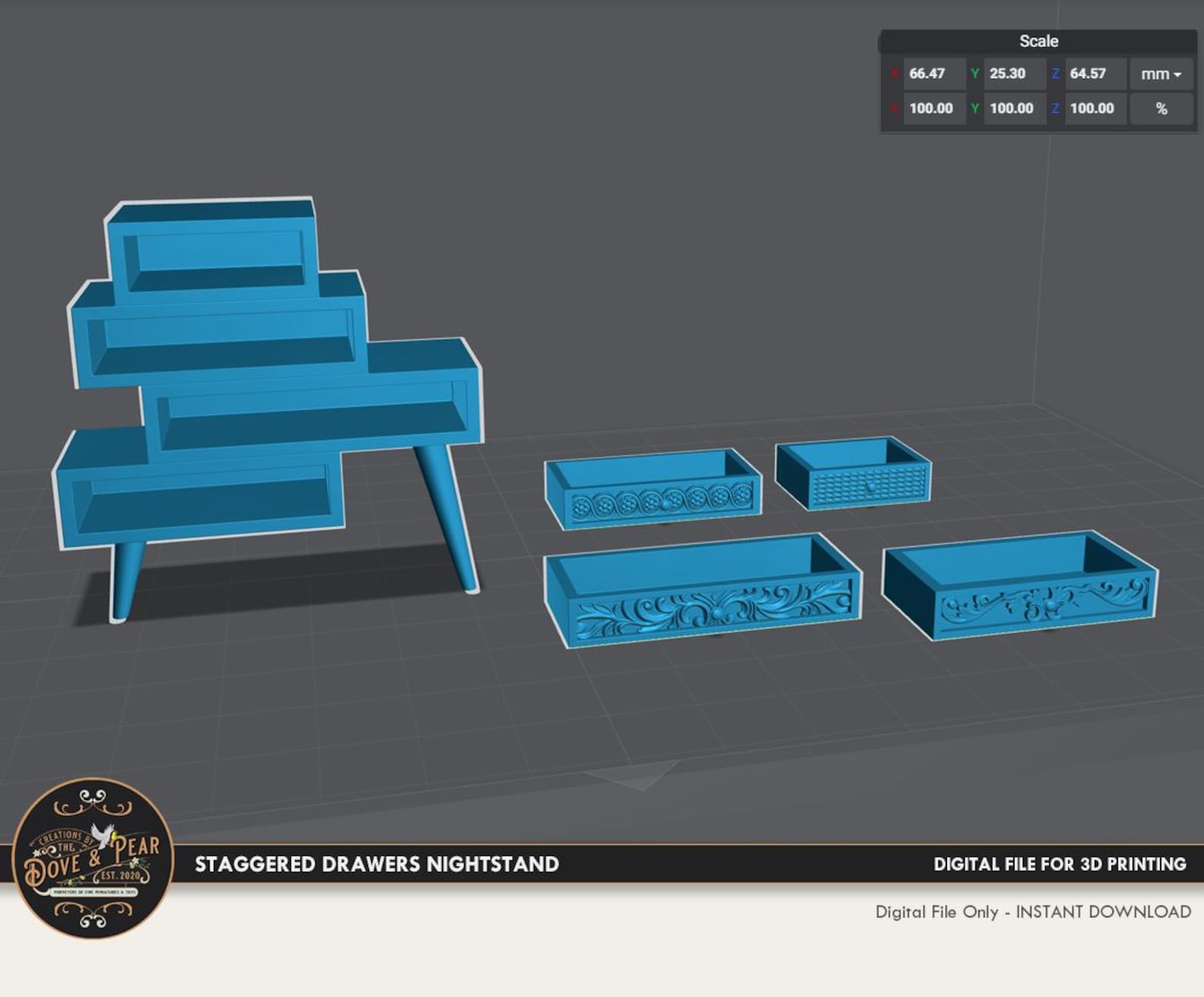The image size is (1204, 997).
Task: Click the Digital File for 3D Printing label
Action: tap(1060, 864)
